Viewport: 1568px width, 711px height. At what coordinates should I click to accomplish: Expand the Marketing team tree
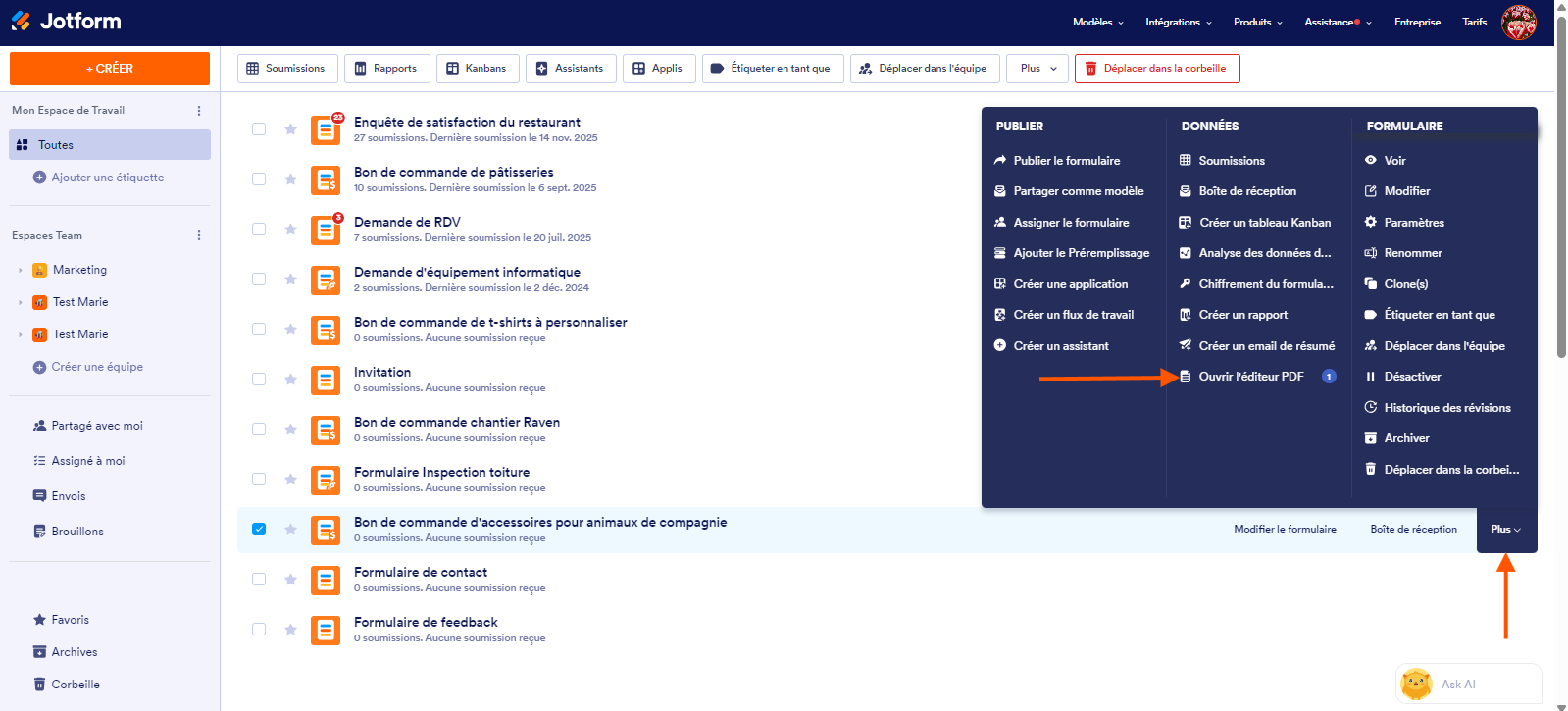tap(21, 271)
